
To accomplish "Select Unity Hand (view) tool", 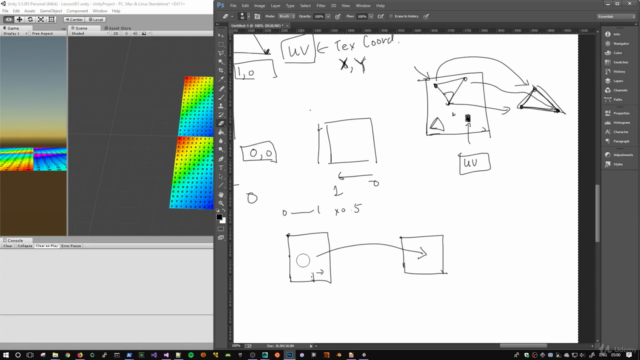I will coord(8,19).
